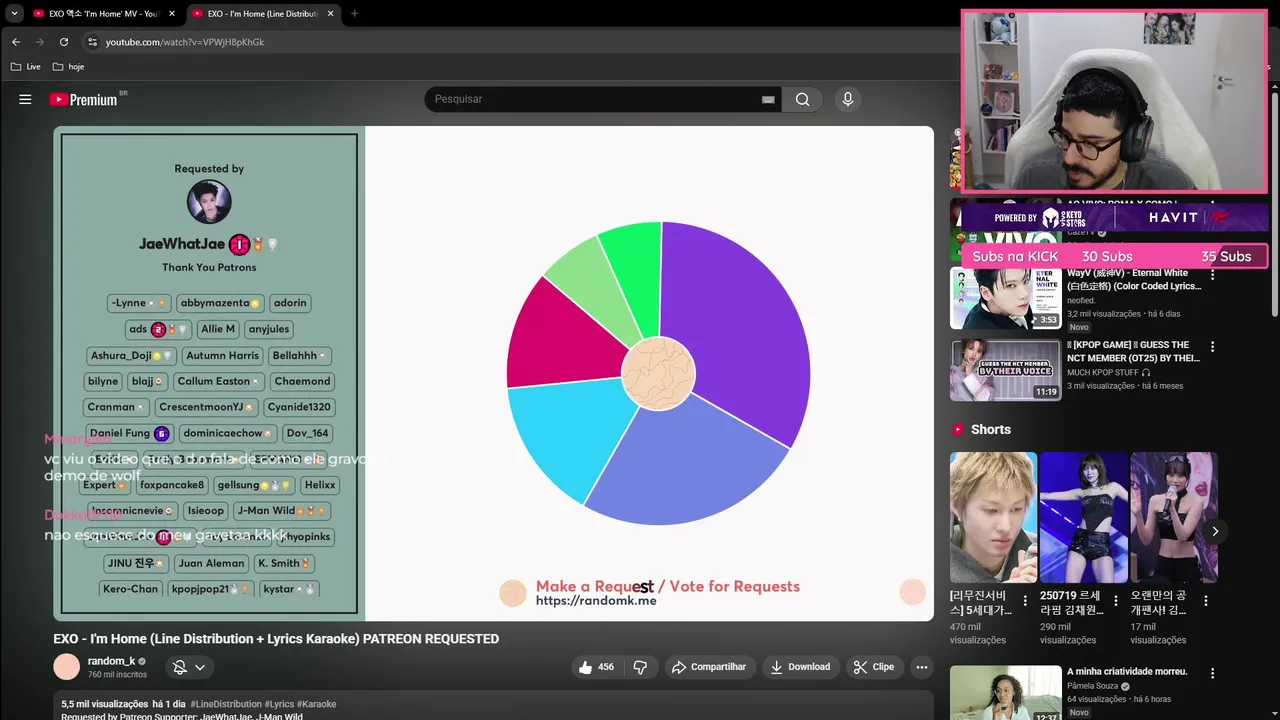Open the tab search dropdown
The width and height of the screenshot is (1280, 720).
point(14,14)
